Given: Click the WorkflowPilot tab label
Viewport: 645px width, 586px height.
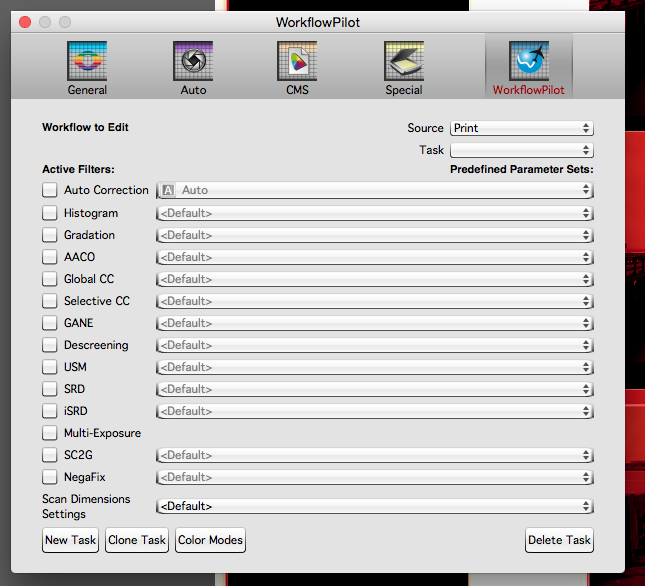Looking at the screenshot, I should [529, 90].
